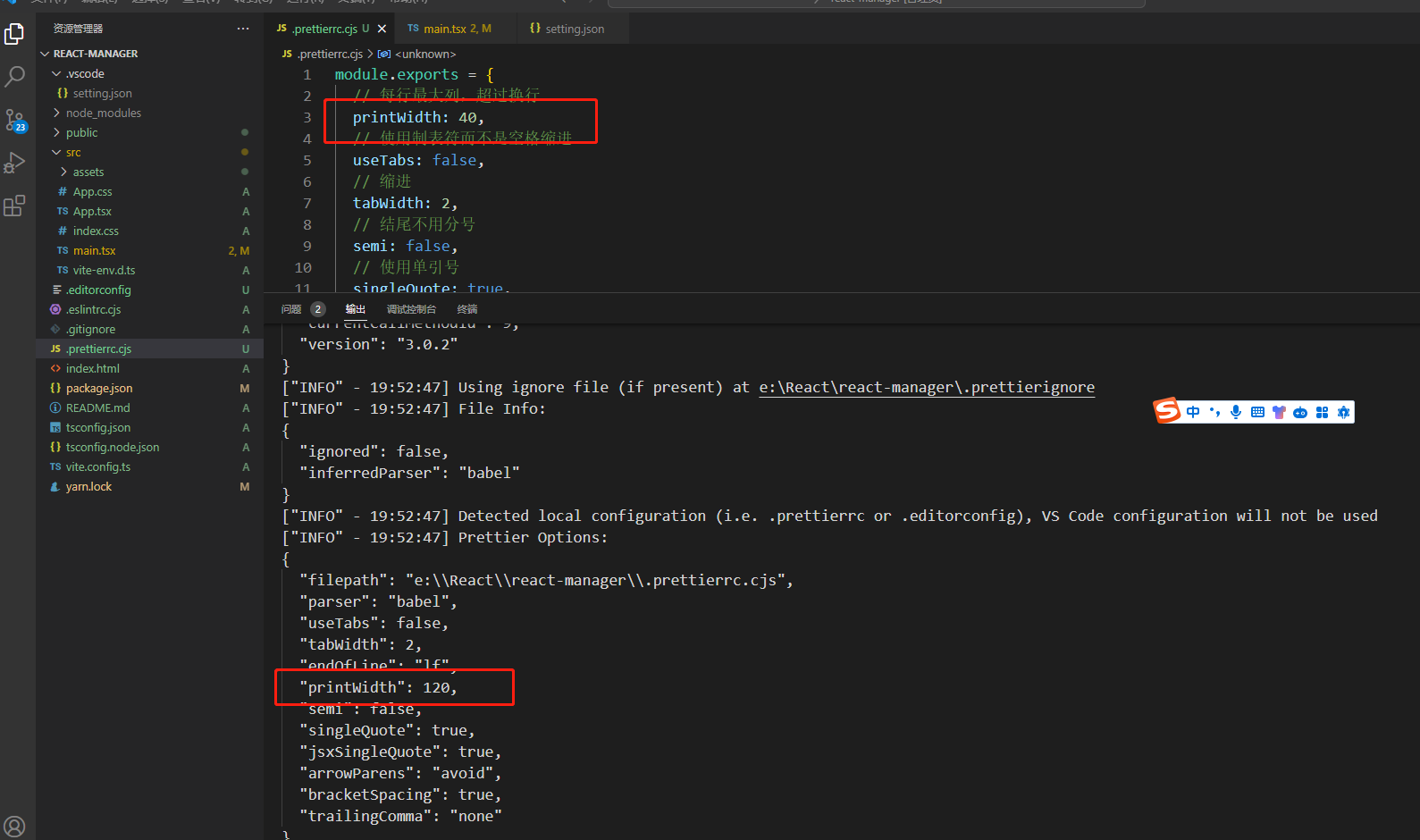This screenshot has width=1420, height=840.
Task: Place cursor on 'tabWidth: 2,' code line
Action: (x=405, y=203)
